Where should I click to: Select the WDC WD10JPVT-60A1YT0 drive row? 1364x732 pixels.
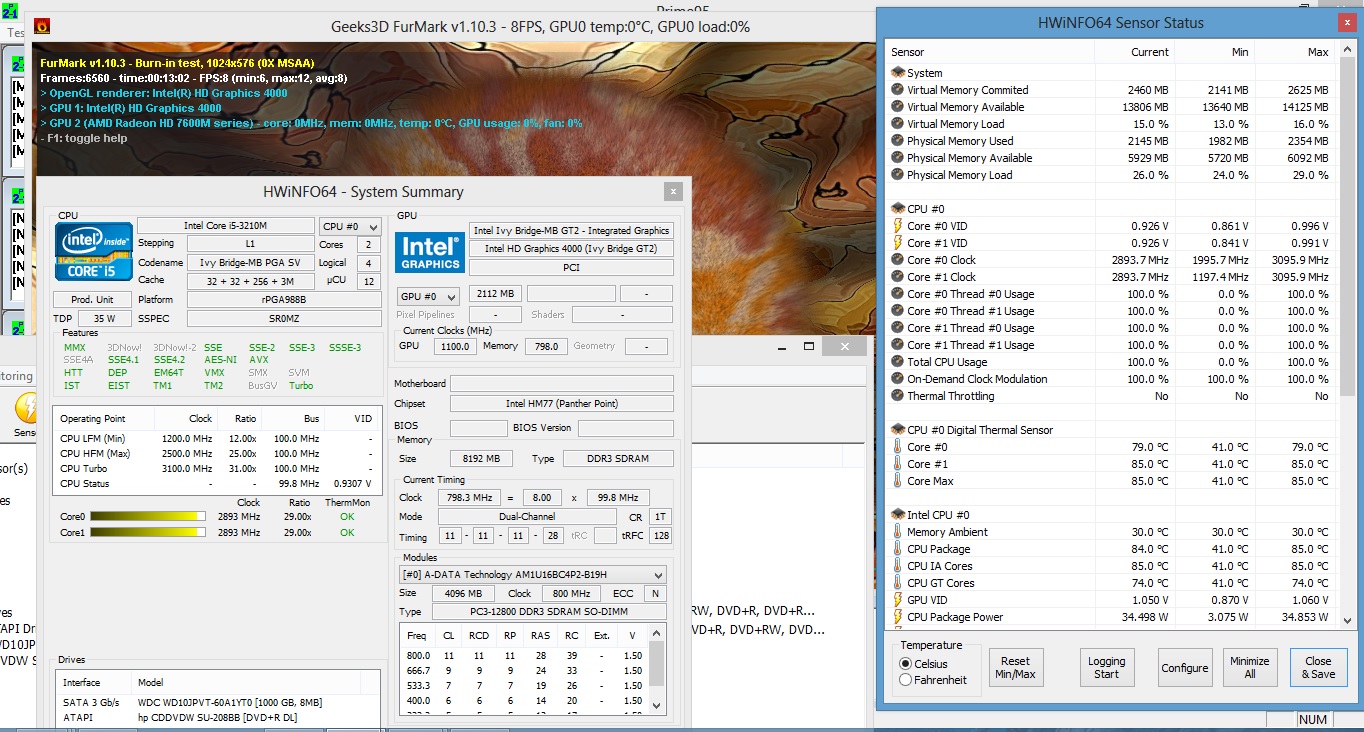point(218,703)
